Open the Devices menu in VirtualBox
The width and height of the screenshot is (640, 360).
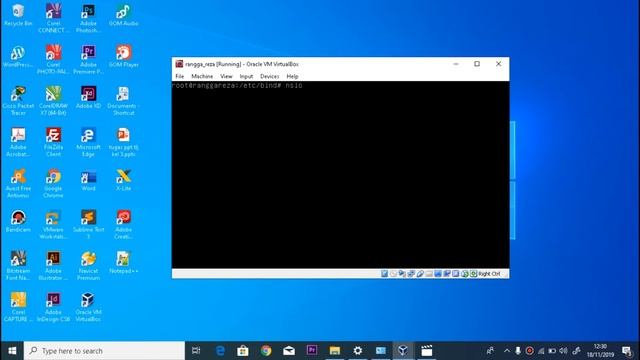click(x=269, y=76)
